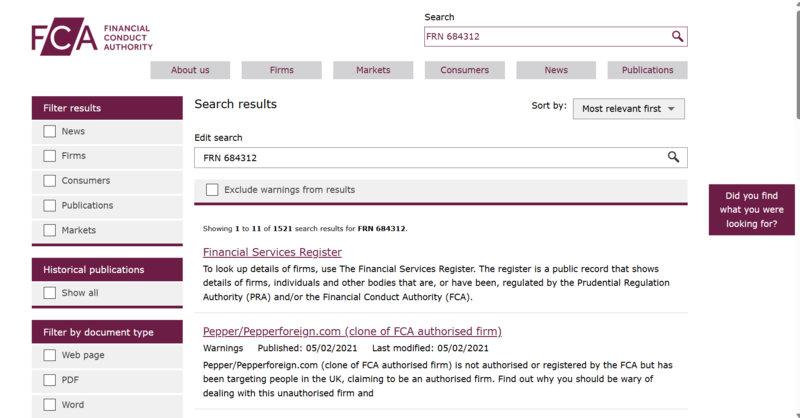The height and width of the screenshot is (418, 800).
Task: Open the Publications navigation item
Action: pyautogui.click(x=647, y=70)
